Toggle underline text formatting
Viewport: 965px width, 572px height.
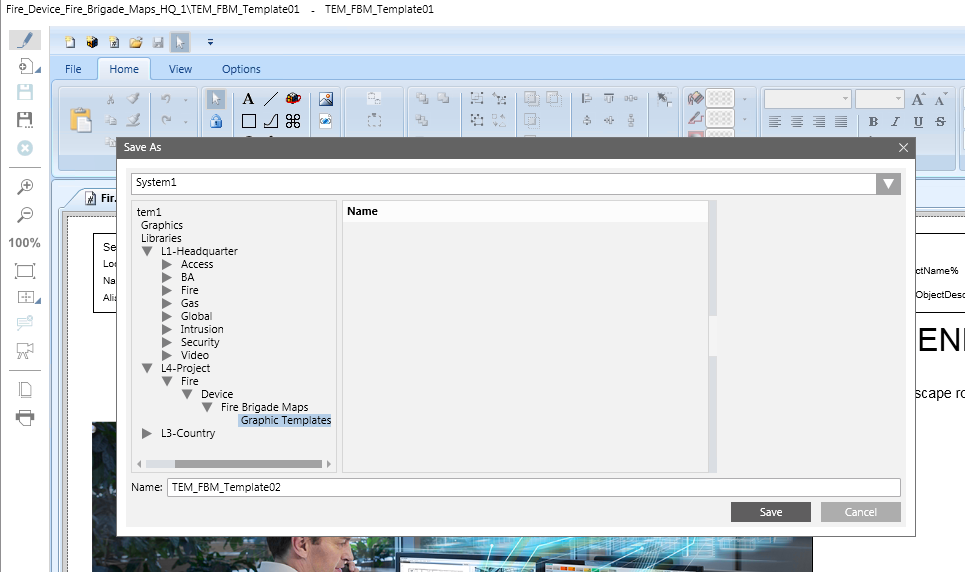pos(918,122)
